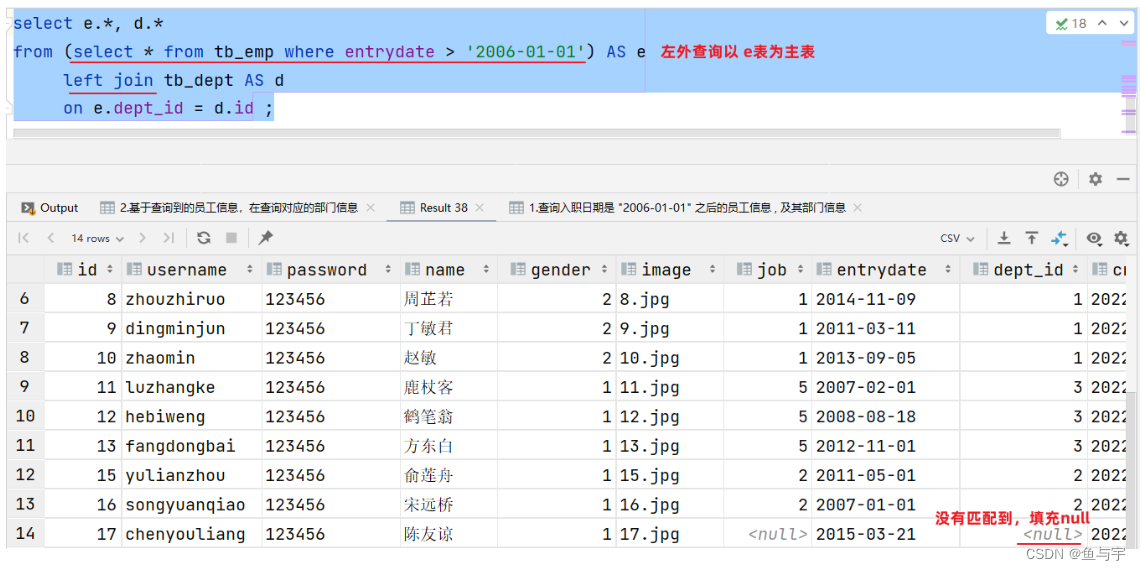Click the image cell '17.jpg'
1141x570 pixels.
point(669,534)
